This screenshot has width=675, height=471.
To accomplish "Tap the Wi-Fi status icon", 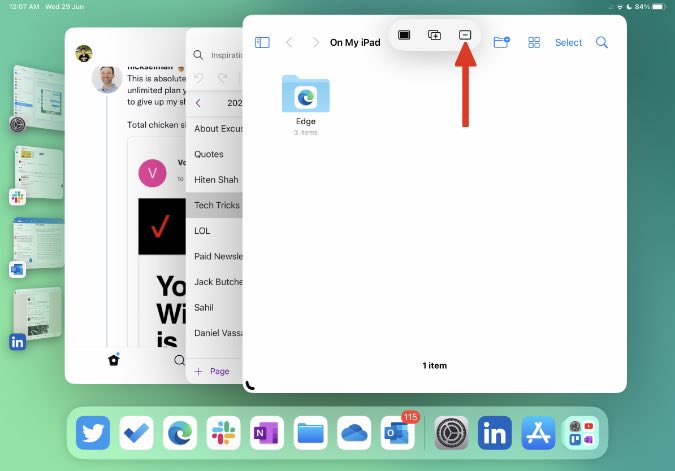I will [620, 7].
